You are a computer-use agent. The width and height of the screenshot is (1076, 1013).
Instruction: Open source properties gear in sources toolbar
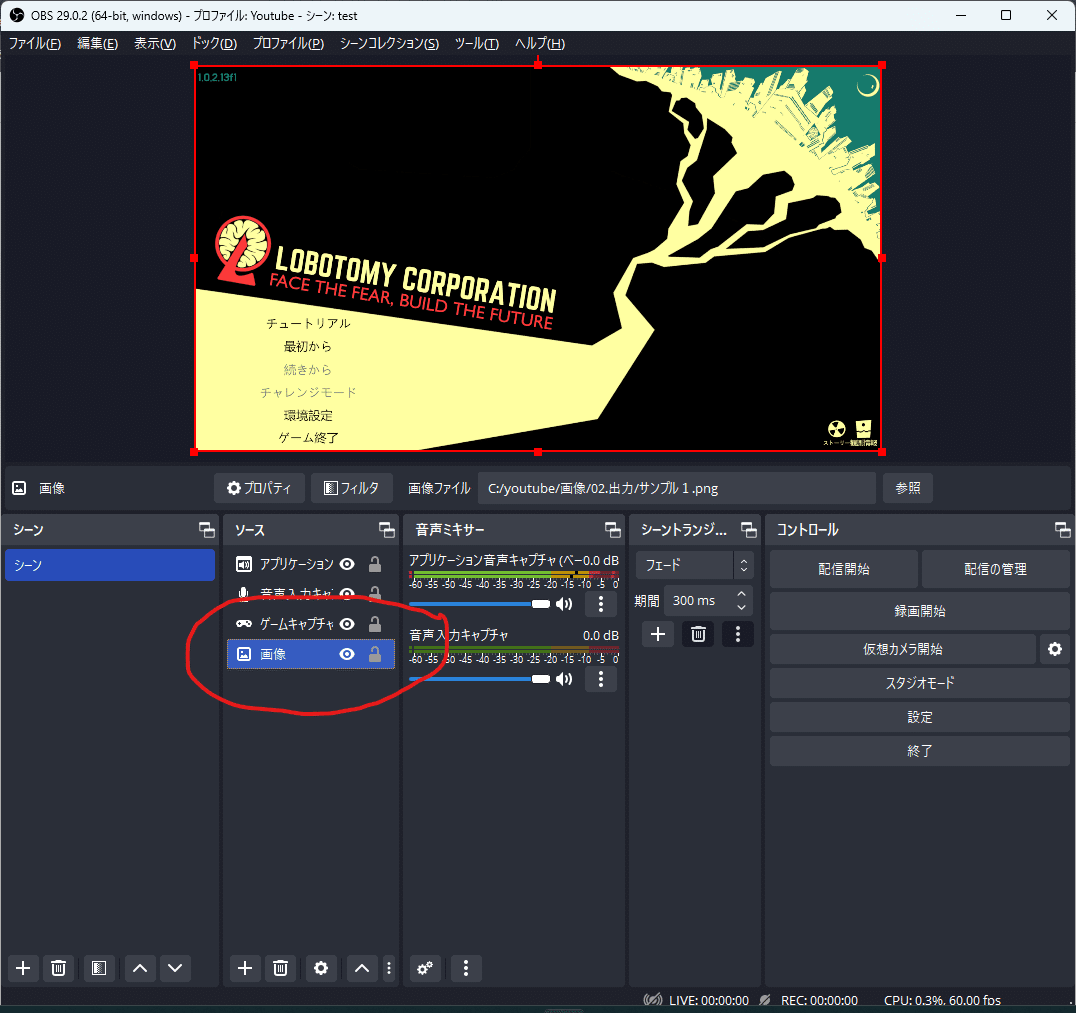320,968
